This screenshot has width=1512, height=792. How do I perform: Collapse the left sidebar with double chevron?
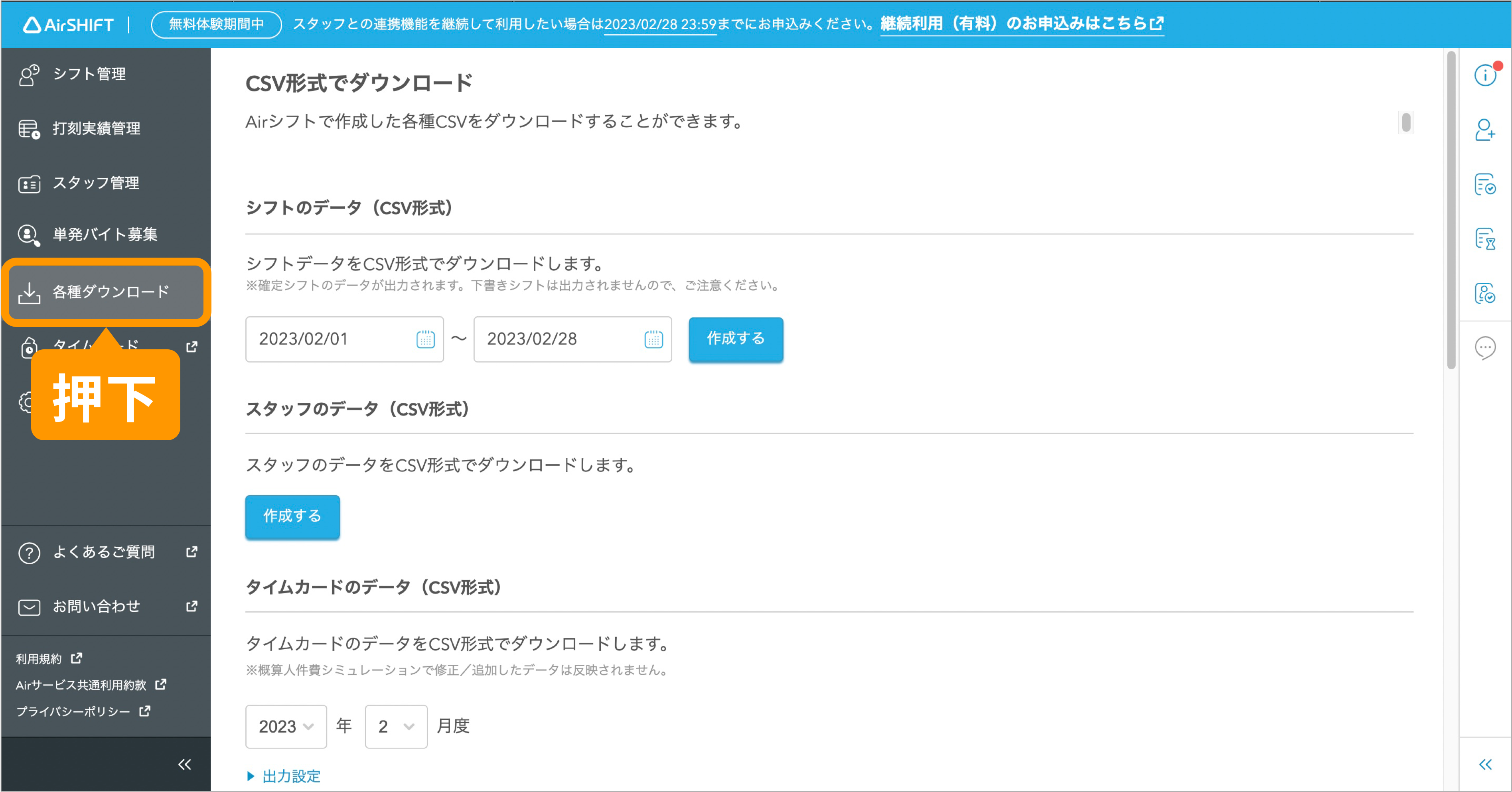point(184,764)
